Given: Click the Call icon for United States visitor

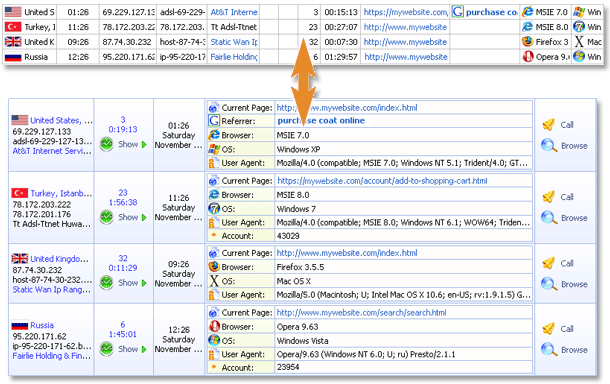Looking at the screenshot, I should coord(549,124).
